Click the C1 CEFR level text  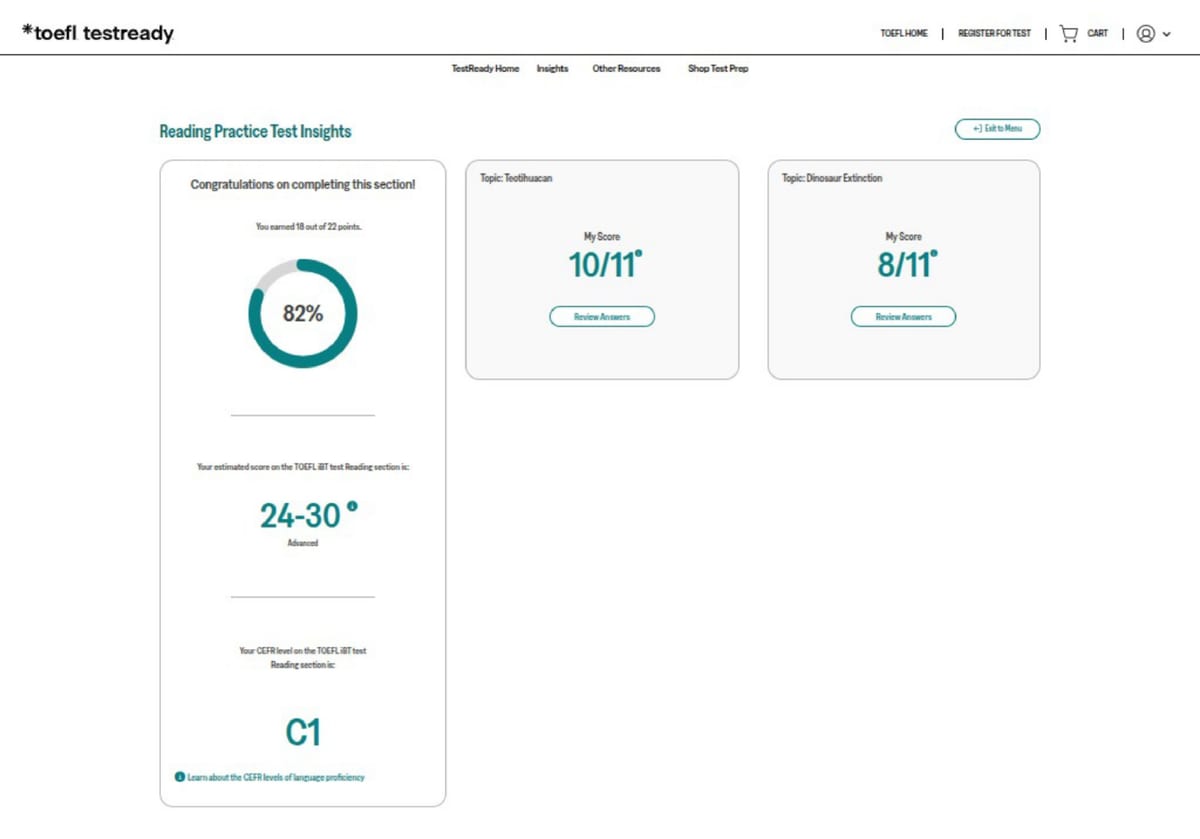(302, 734)
